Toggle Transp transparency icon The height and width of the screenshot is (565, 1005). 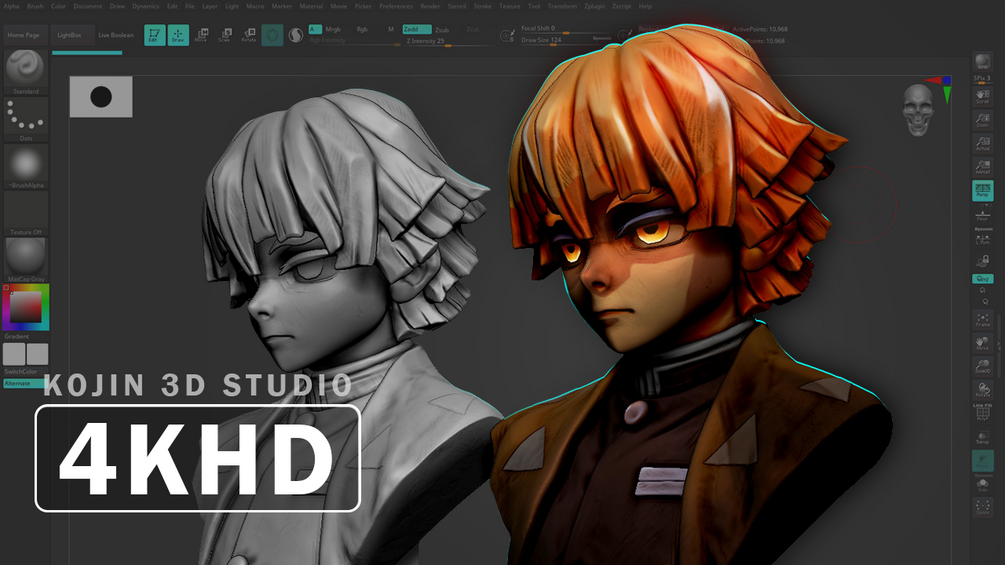pyautogui.click(x=983, y=438)
